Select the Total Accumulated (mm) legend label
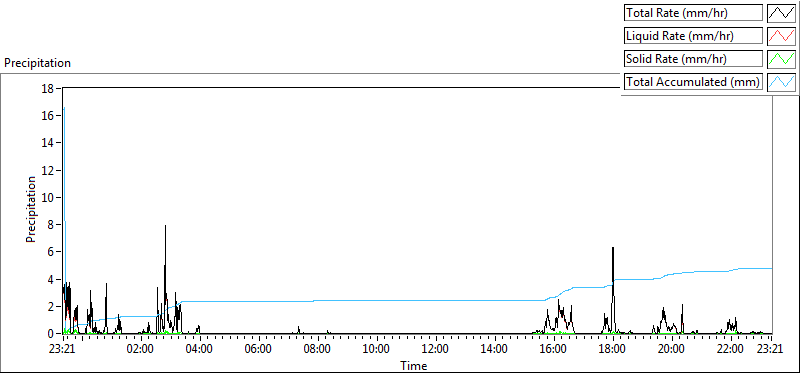 click(692, 81)
